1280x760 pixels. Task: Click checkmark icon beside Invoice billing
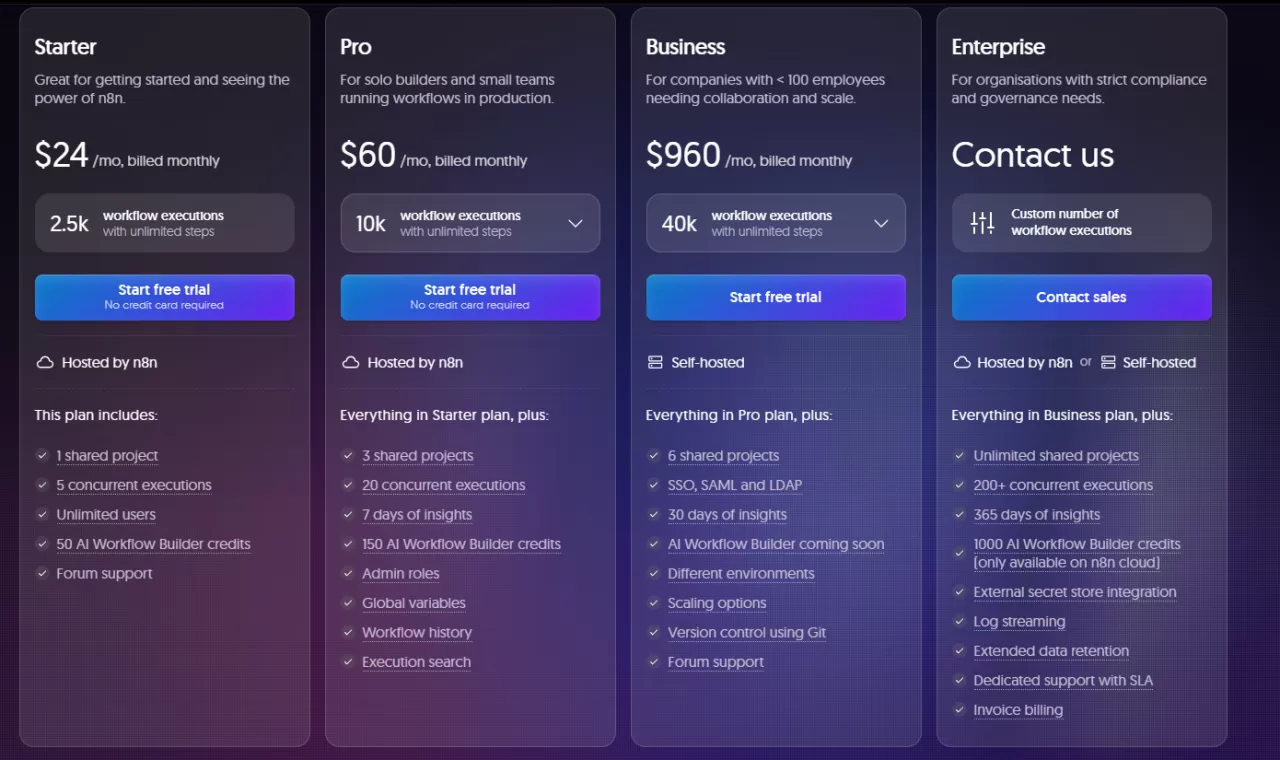tap(959, 710)
